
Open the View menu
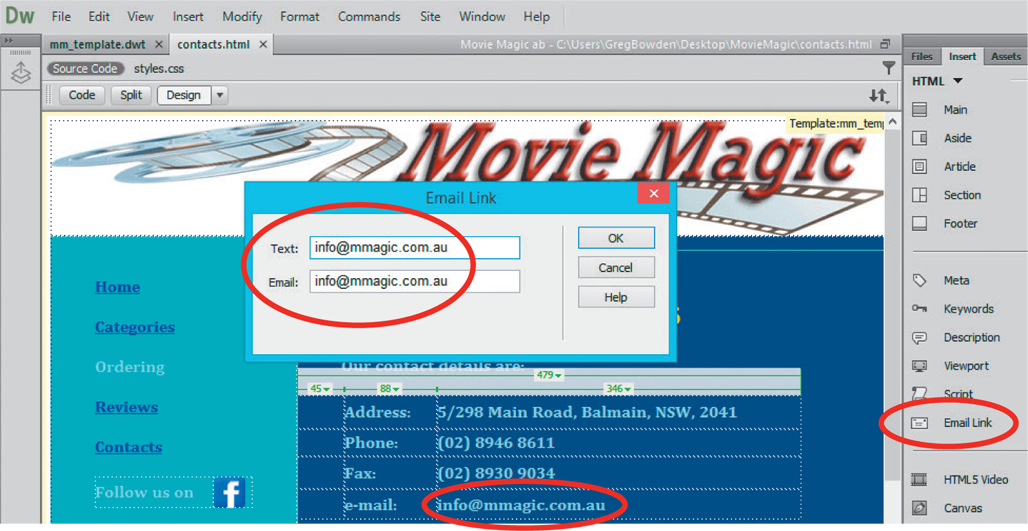coord(140,16)
